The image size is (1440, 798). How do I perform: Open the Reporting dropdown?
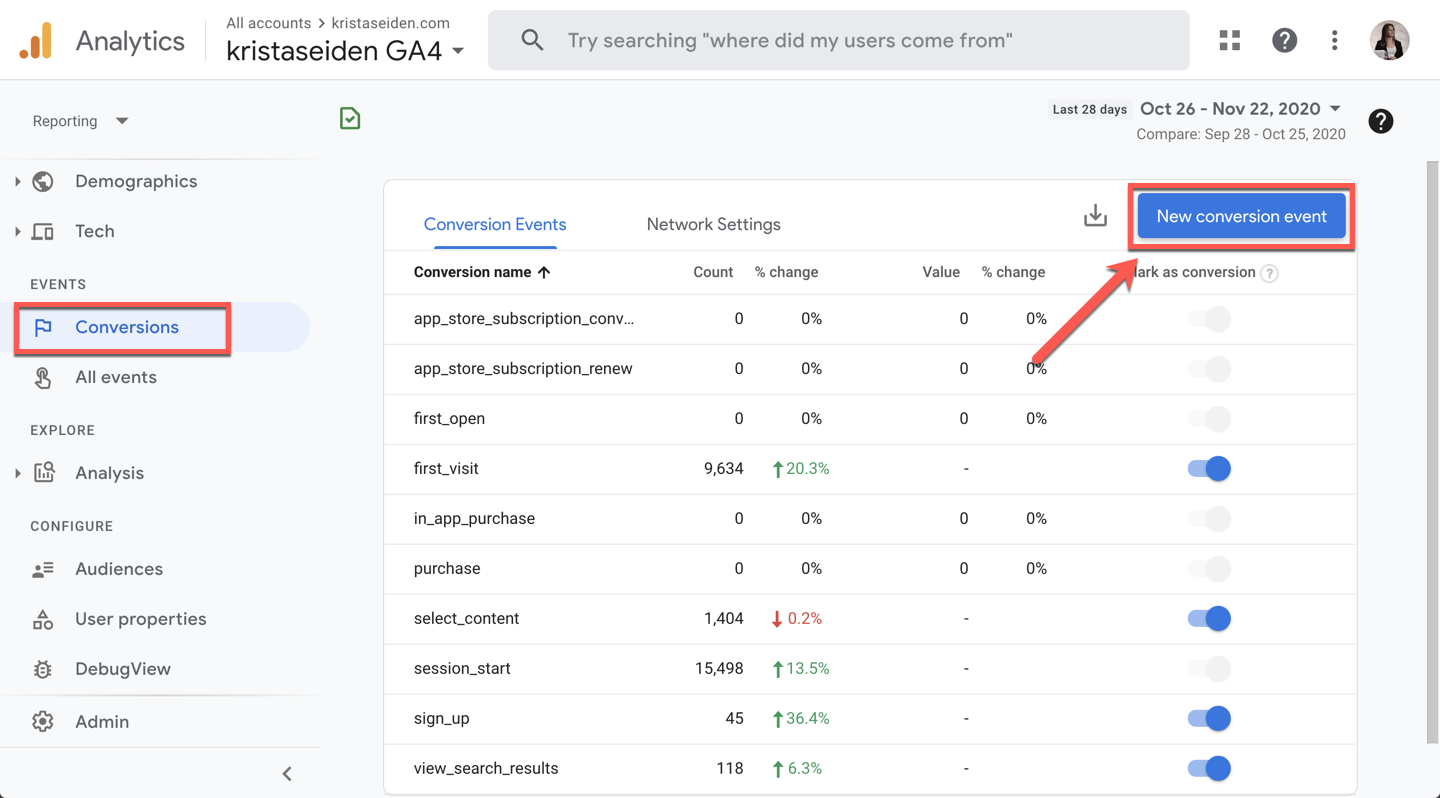click(x=80, y=121)
